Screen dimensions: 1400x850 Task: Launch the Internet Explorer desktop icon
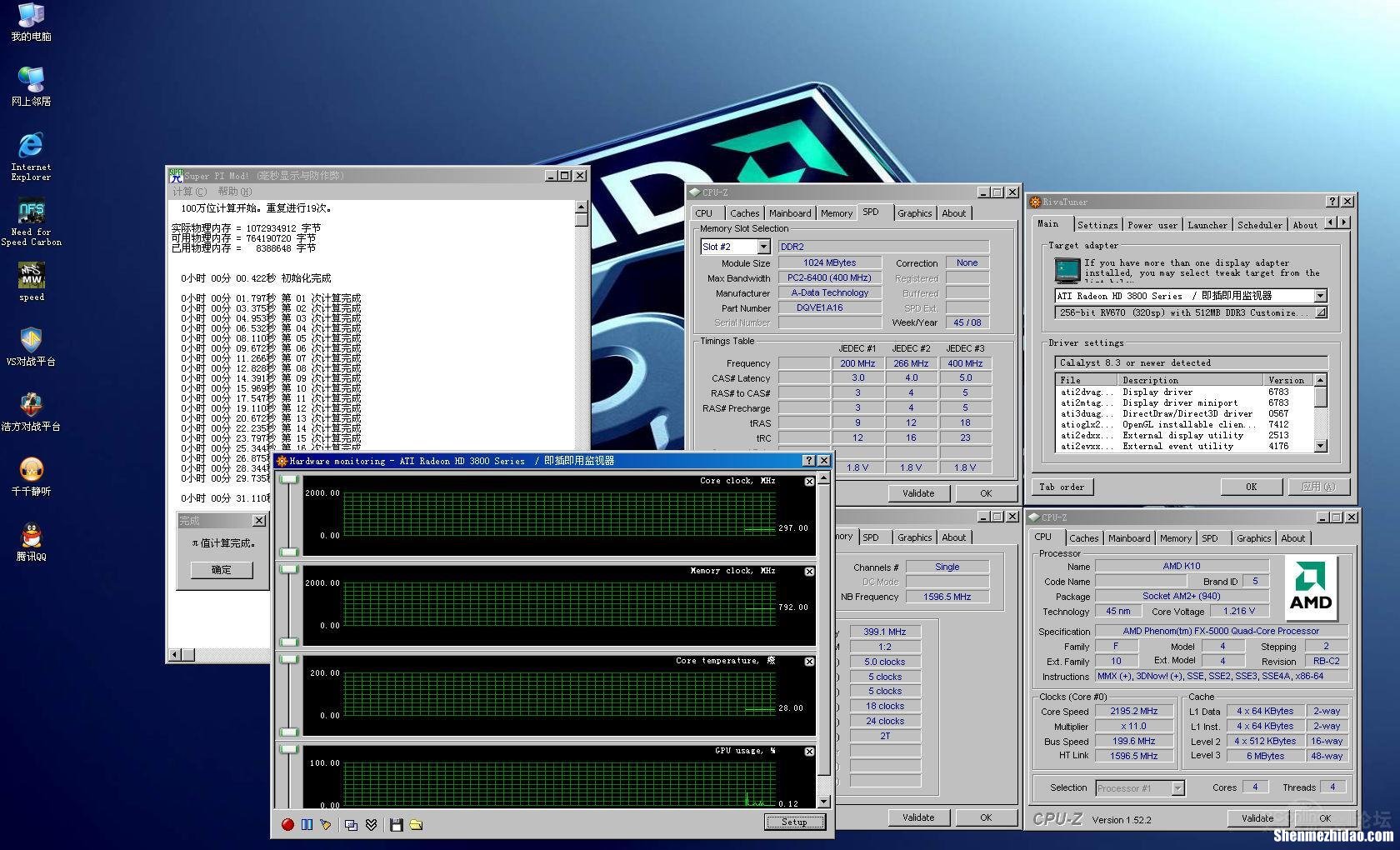[x=31, y=156]
